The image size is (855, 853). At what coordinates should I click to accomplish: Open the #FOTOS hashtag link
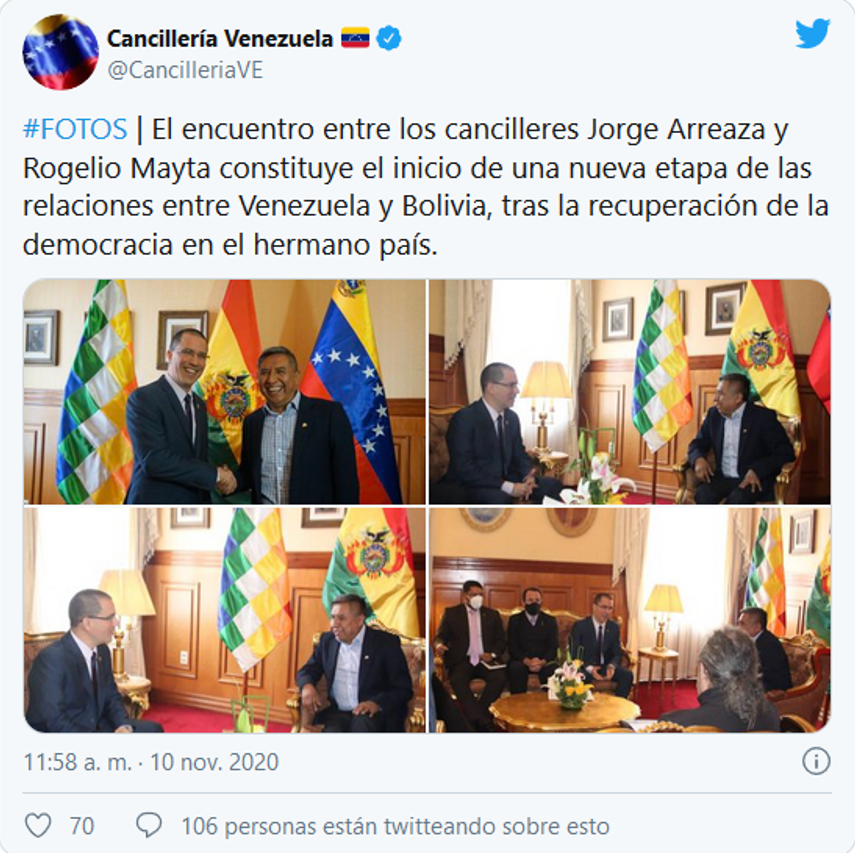point(75,129)
